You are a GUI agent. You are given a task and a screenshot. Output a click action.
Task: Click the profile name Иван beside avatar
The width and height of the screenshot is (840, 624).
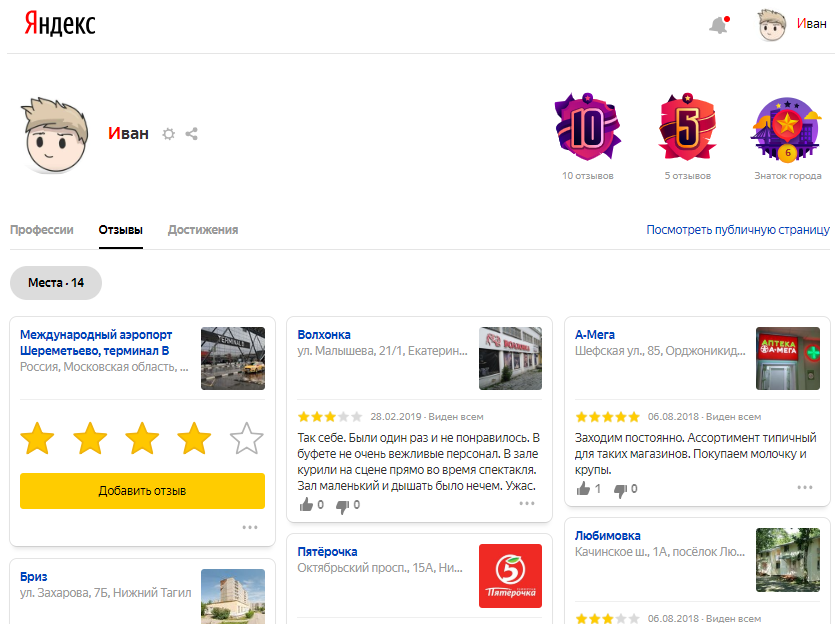pyautogui.click(x=129, y=133)
